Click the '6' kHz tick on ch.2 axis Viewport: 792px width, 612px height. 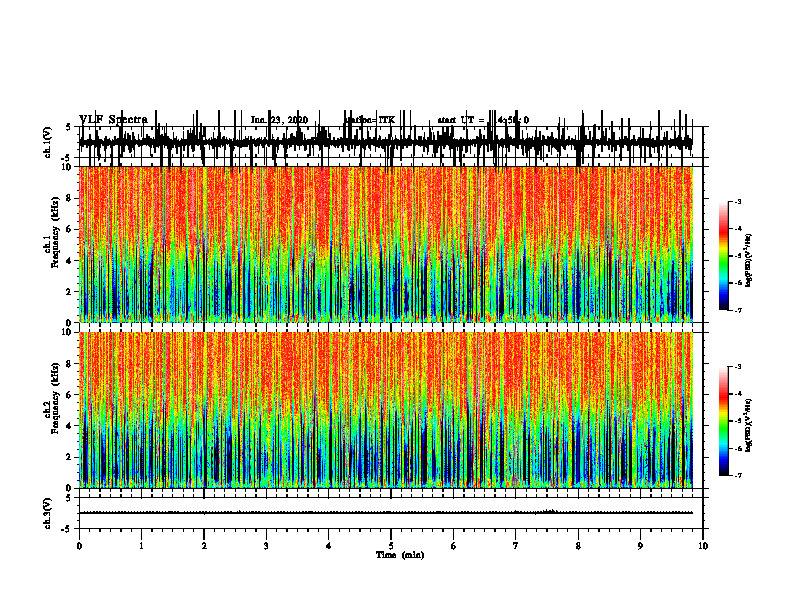tap(70, 395)
